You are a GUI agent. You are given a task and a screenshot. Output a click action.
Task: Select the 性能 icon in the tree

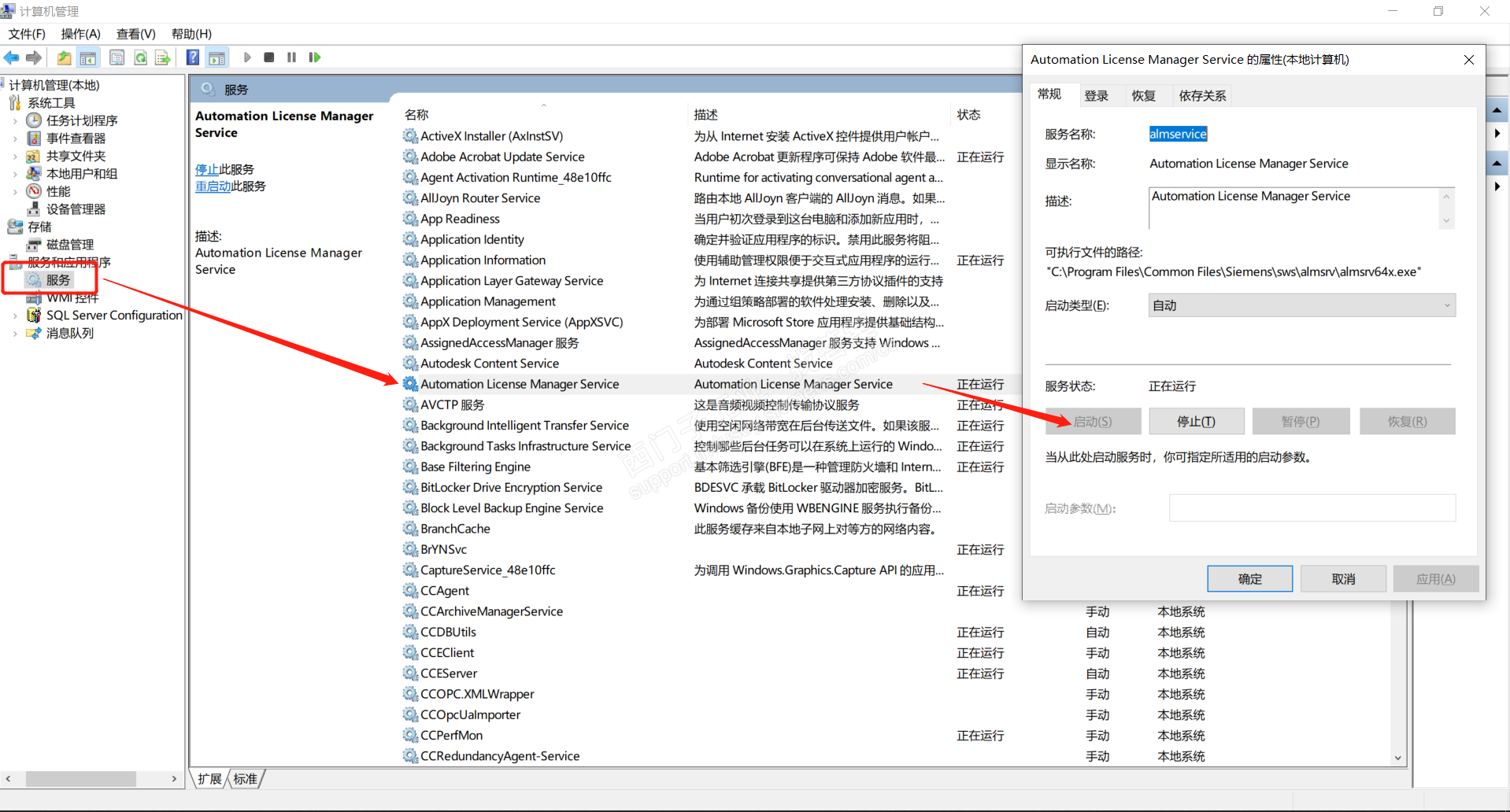tap(34, 191)
